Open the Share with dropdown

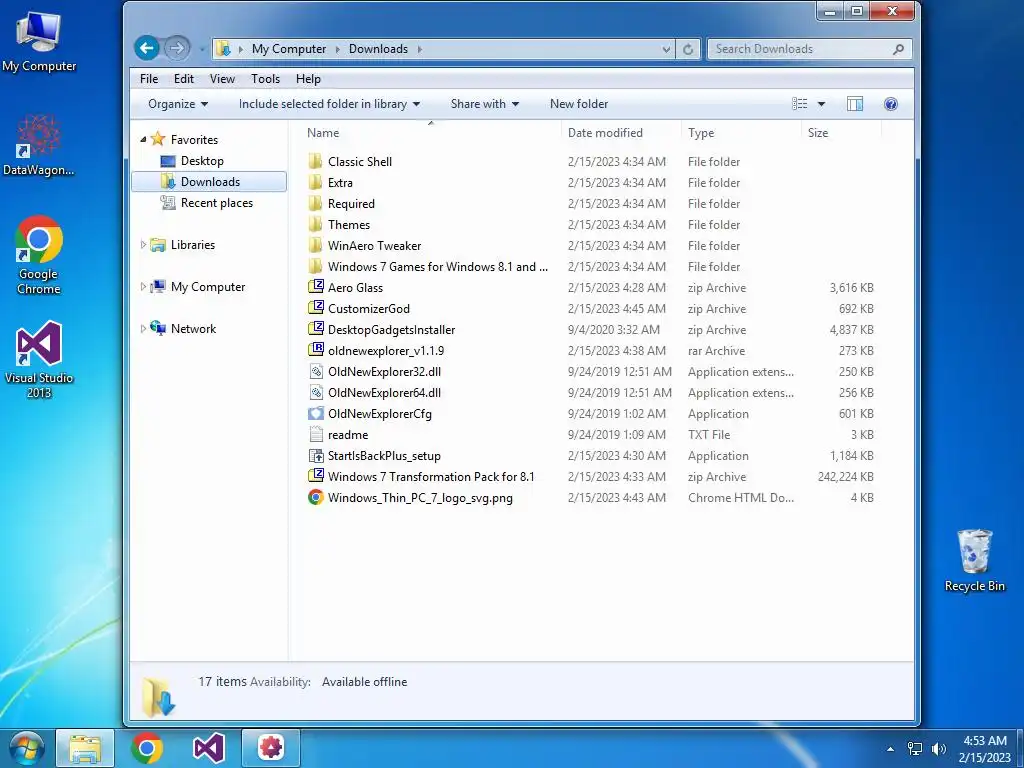[x=485, y=104]
